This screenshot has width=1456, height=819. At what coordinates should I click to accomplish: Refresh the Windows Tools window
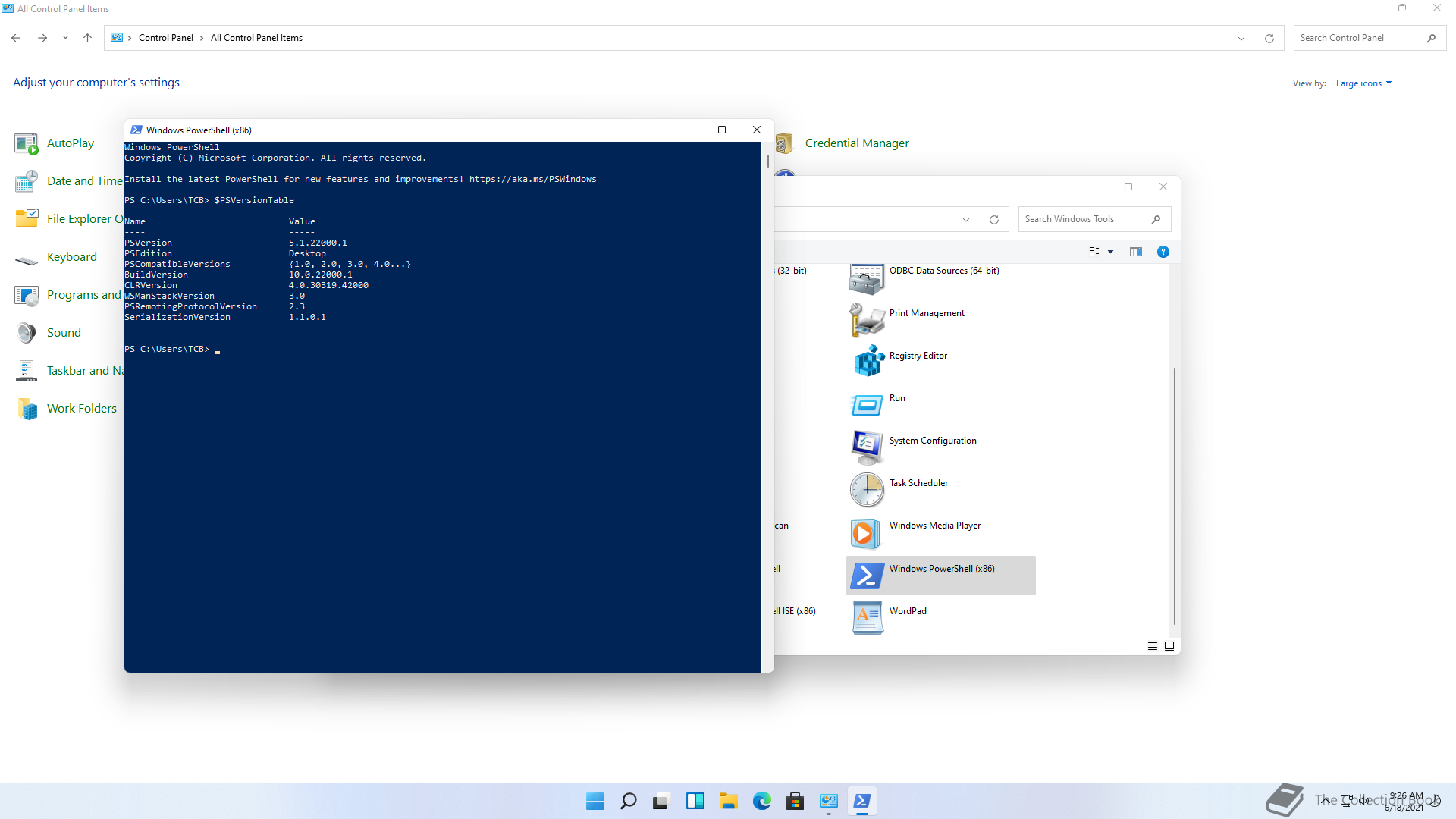994,220
